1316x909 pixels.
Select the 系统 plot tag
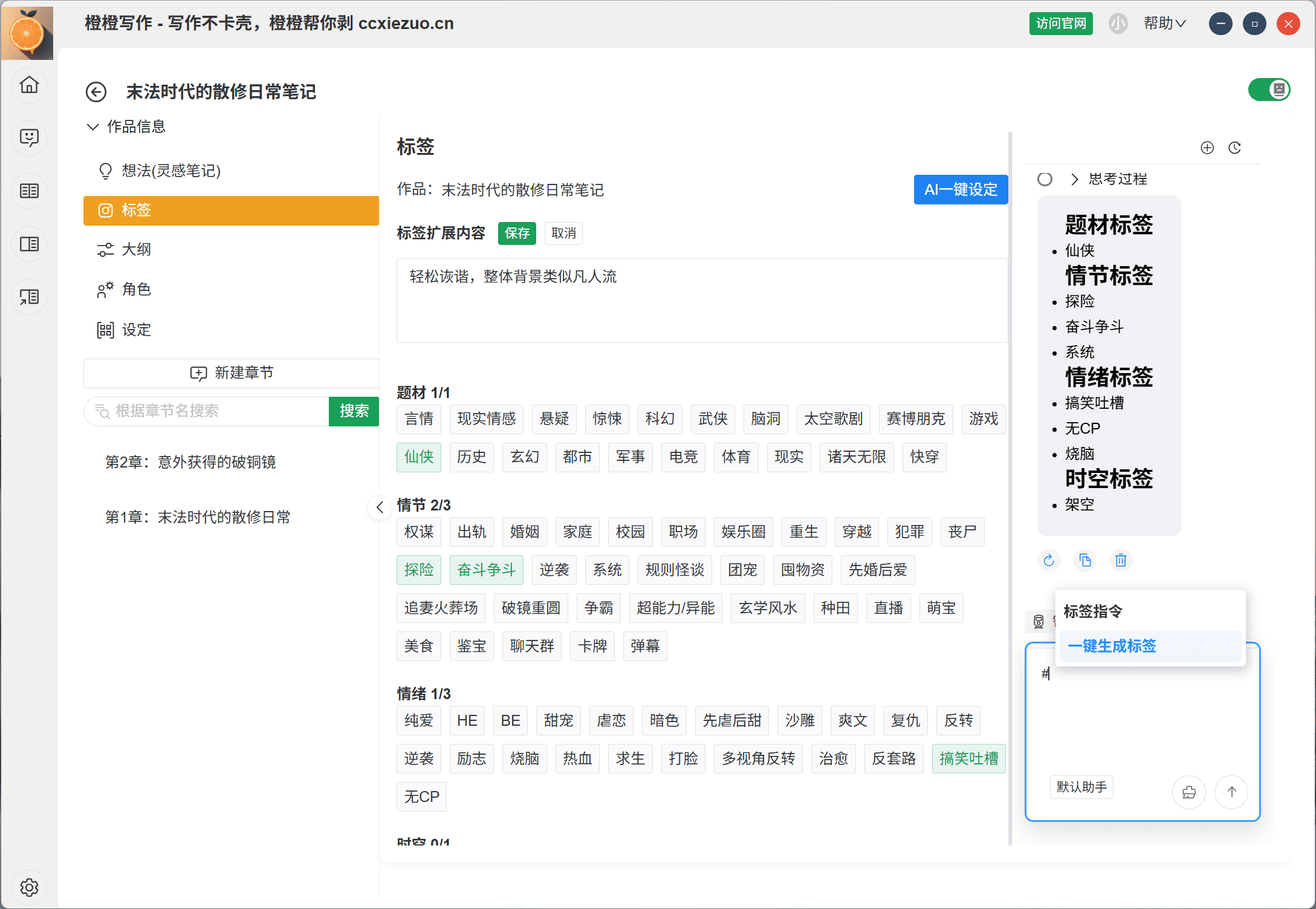pos(607,570)
